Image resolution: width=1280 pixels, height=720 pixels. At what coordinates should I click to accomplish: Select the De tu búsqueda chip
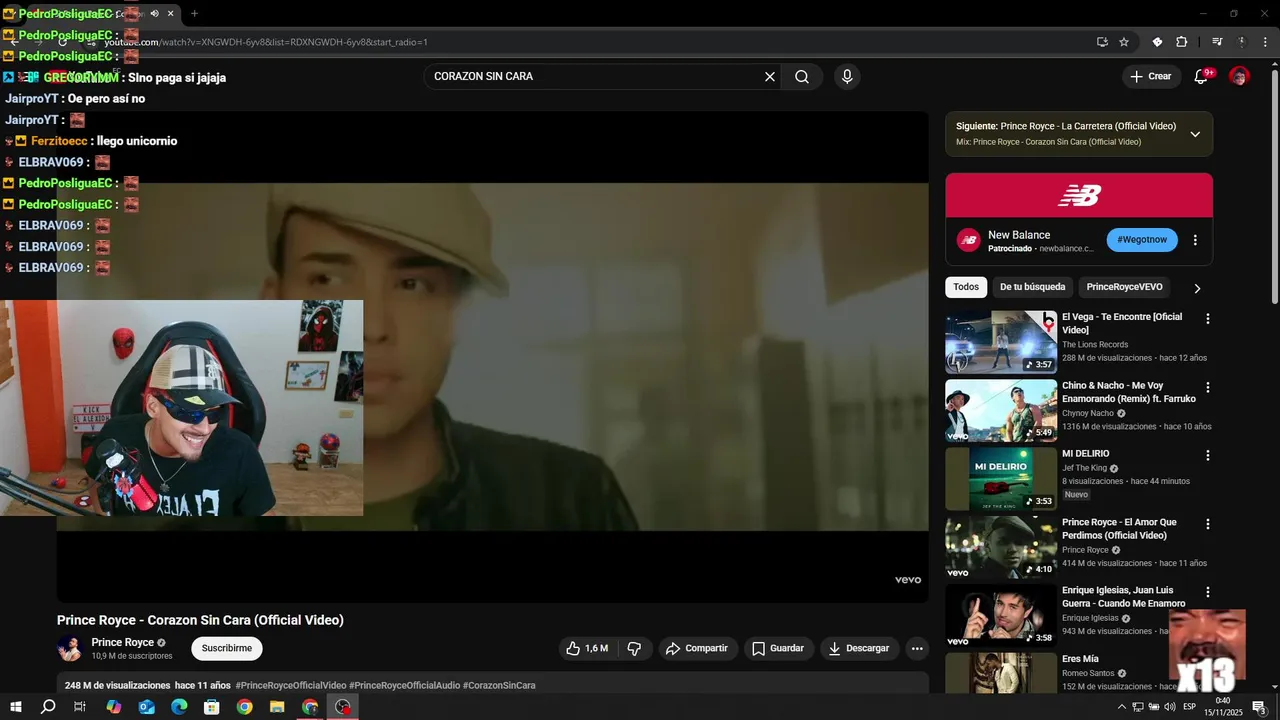point(1033,287)
